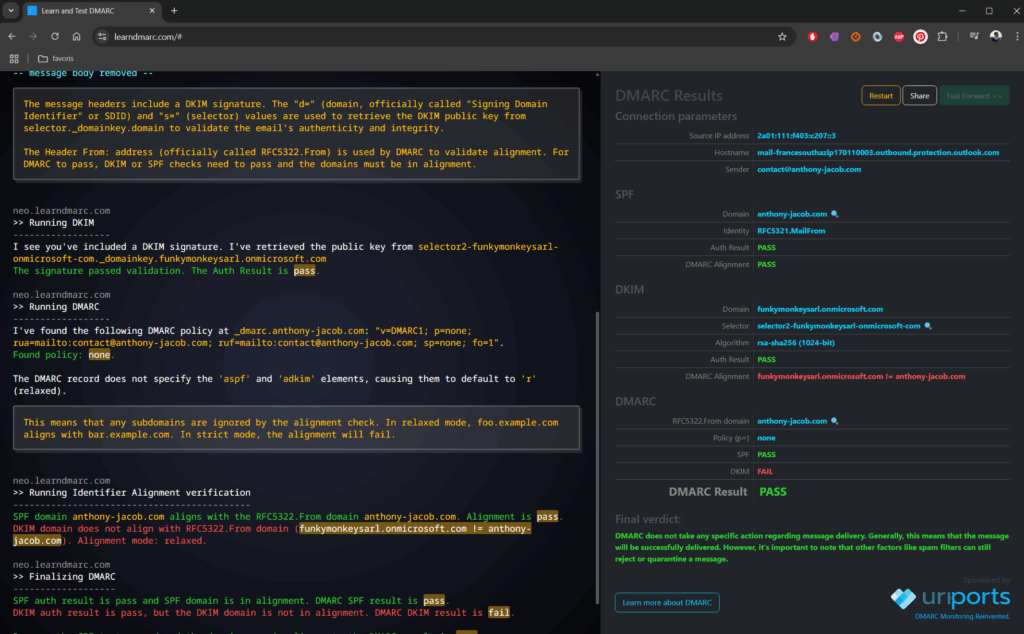Click DMARC RFC5322.From domain anthony-jacob.com
Screen dimensions: 1024x634
point(792,421)
